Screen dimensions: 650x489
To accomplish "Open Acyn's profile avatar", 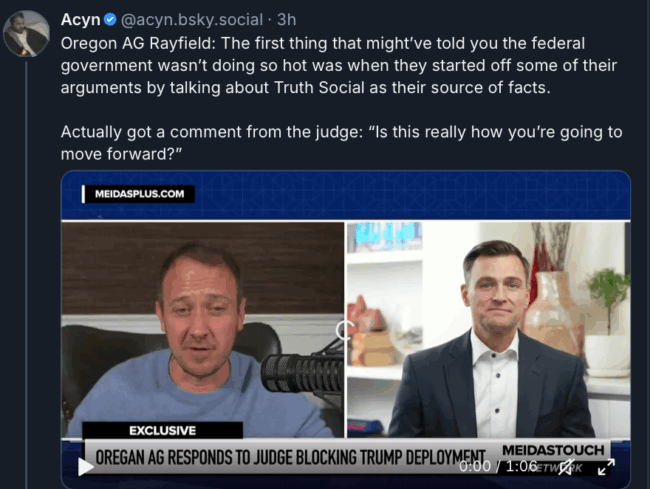I will 27,34.
